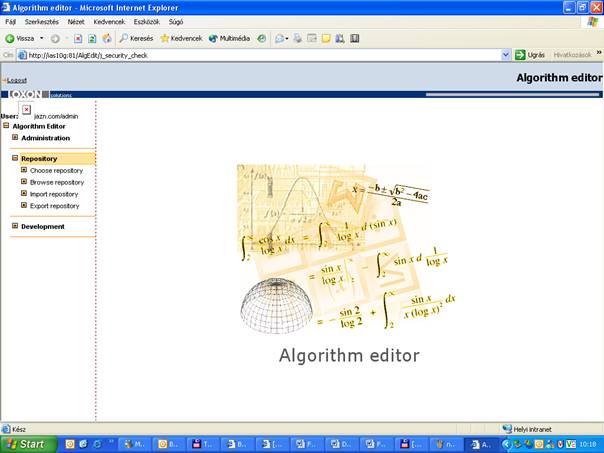Click the icon beside Choose repository

click(23, 170)
